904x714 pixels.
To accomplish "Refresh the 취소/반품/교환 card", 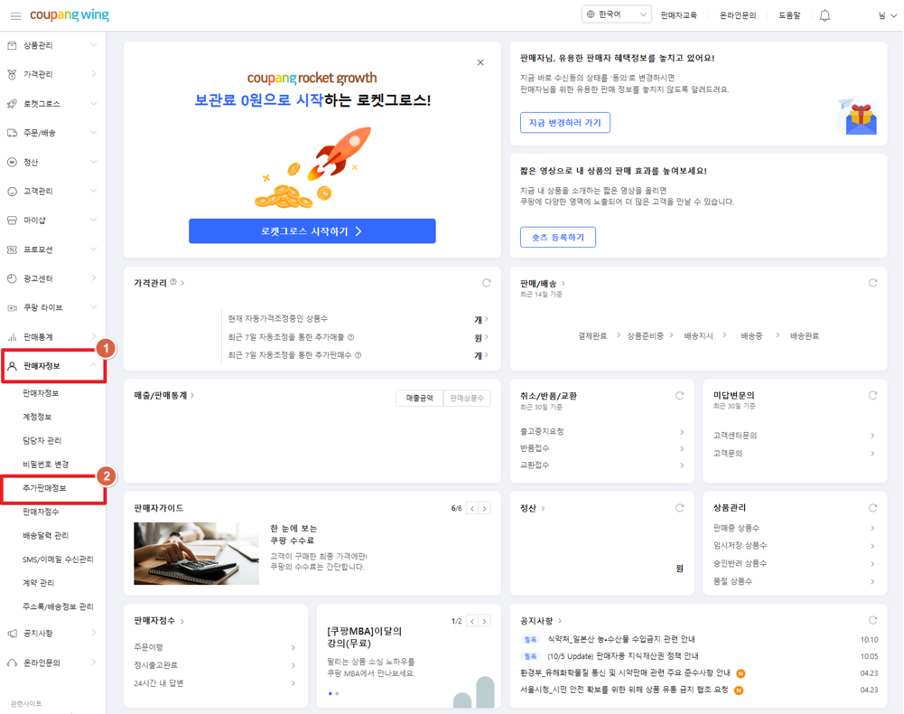I will click(x=680, y=396).
